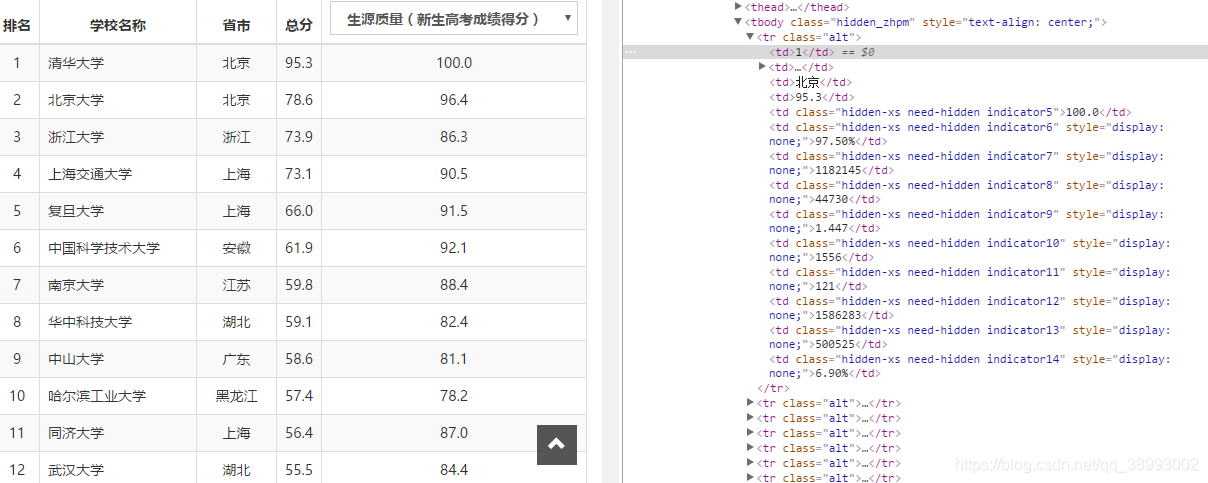Click 北京大学 in the ranking table
The height and width of the screenshot is (483, 1208).
(x=76, y=100)
